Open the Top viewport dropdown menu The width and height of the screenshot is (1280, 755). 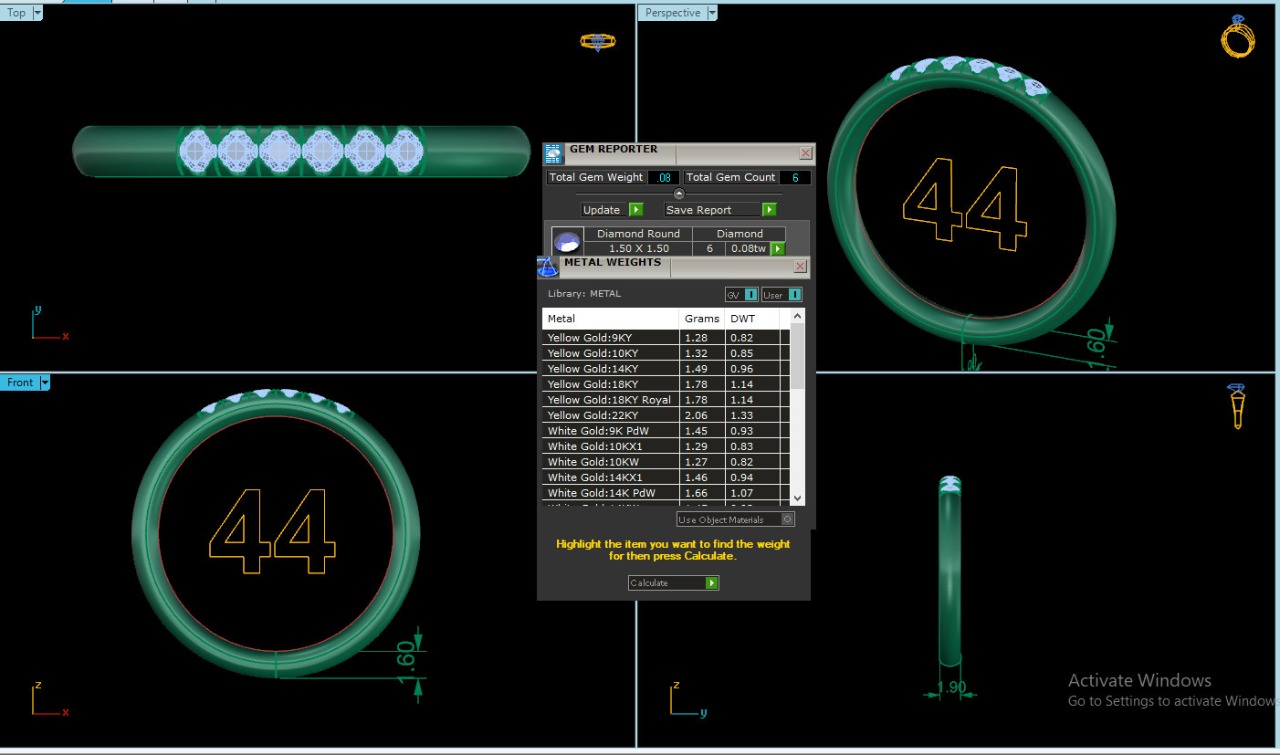(x=38, y=13)
